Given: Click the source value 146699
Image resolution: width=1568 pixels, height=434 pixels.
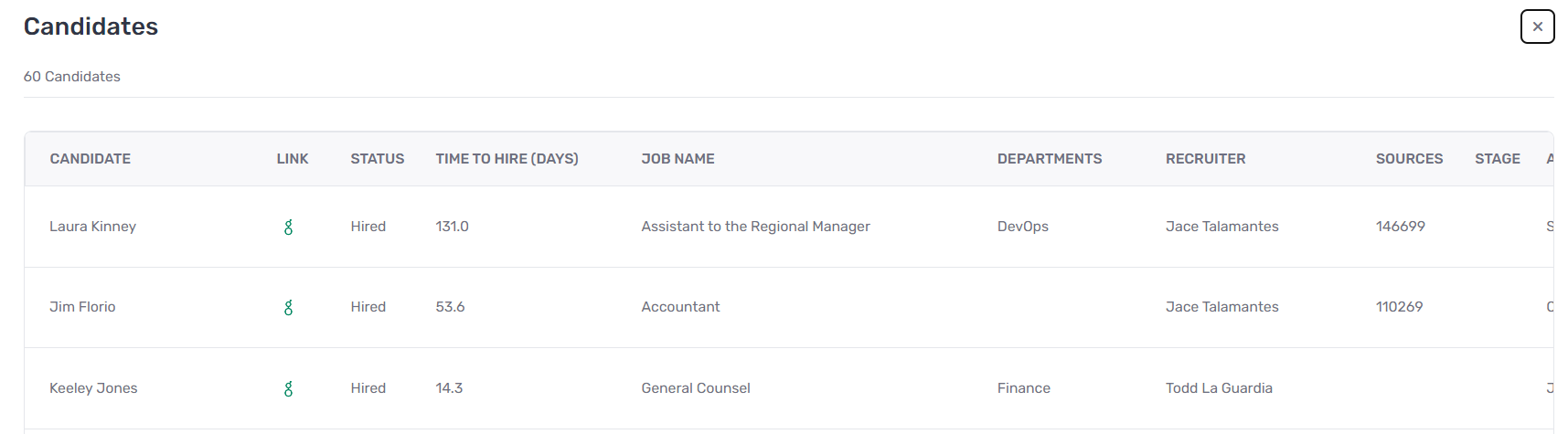Looking at the screenshot, I should [x=1400, y=227].
